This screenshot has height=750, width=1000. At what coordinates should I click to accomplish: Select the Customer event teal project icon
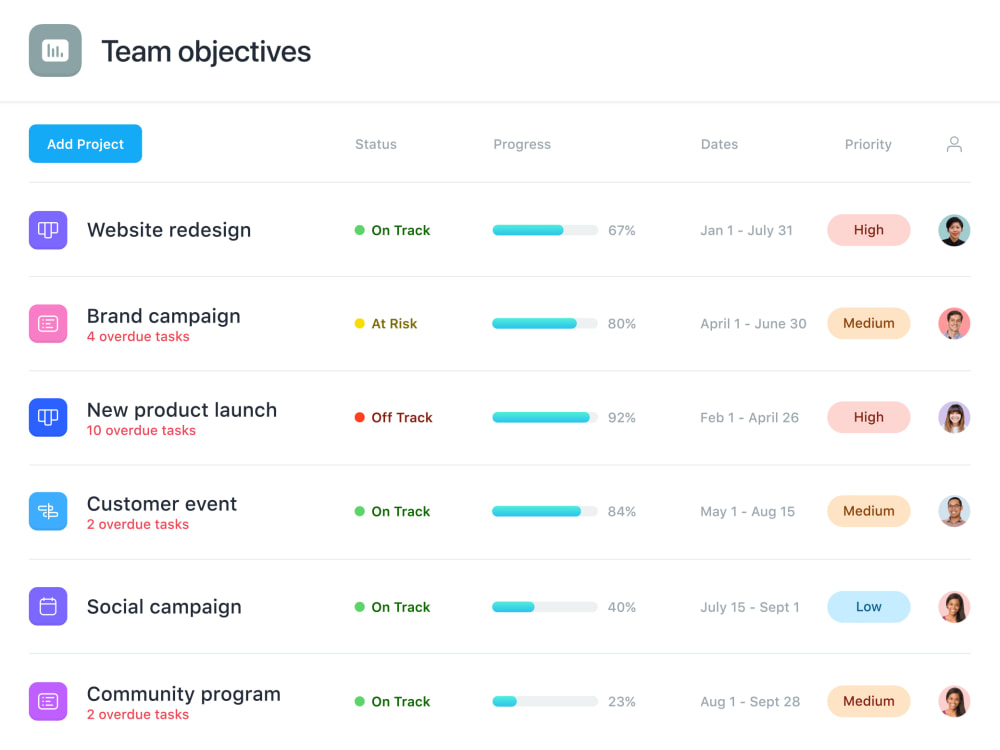tap(48, 511)
